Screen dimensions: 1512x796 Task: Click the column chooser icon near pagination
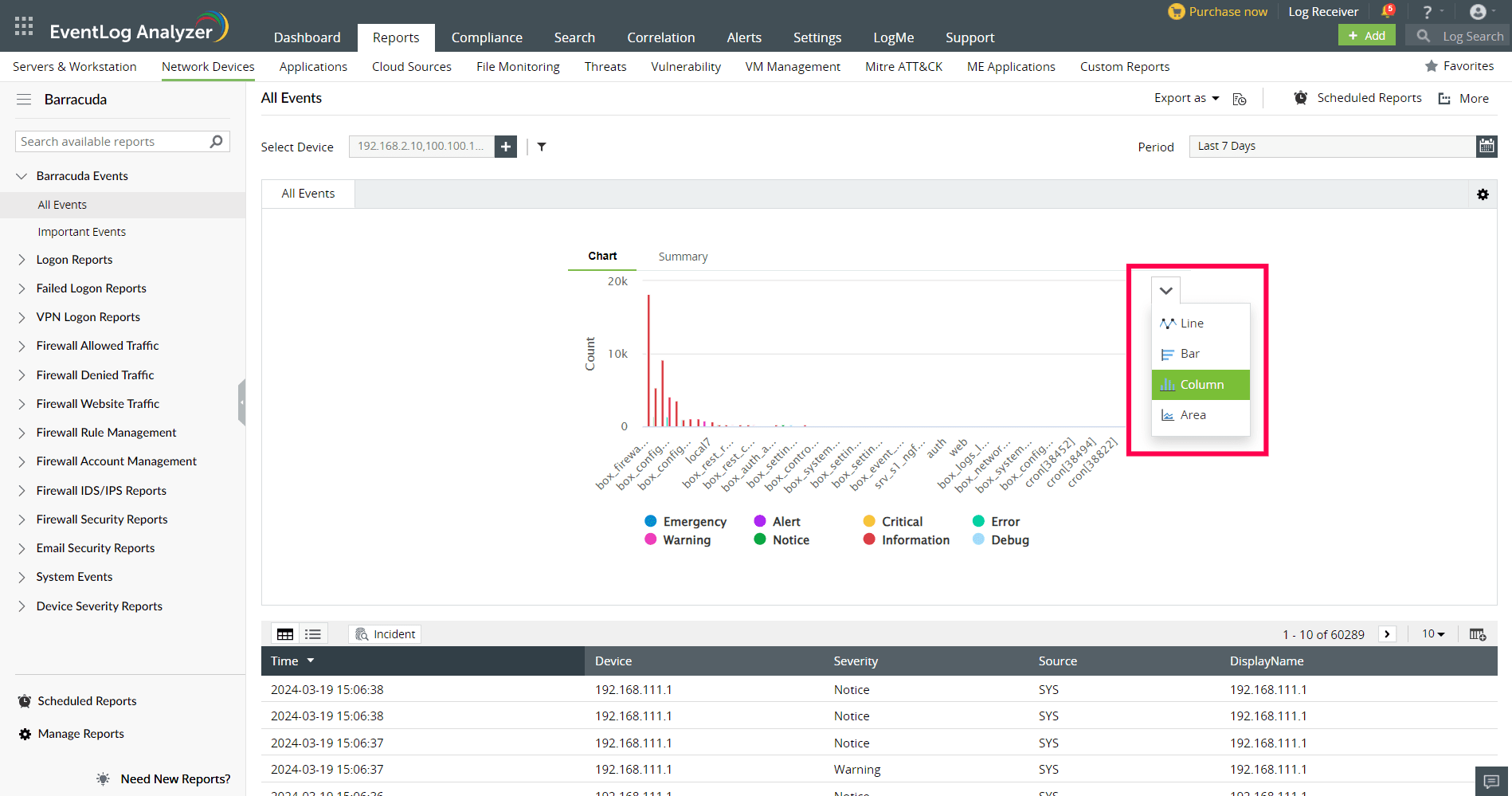tap(1478, 633)
